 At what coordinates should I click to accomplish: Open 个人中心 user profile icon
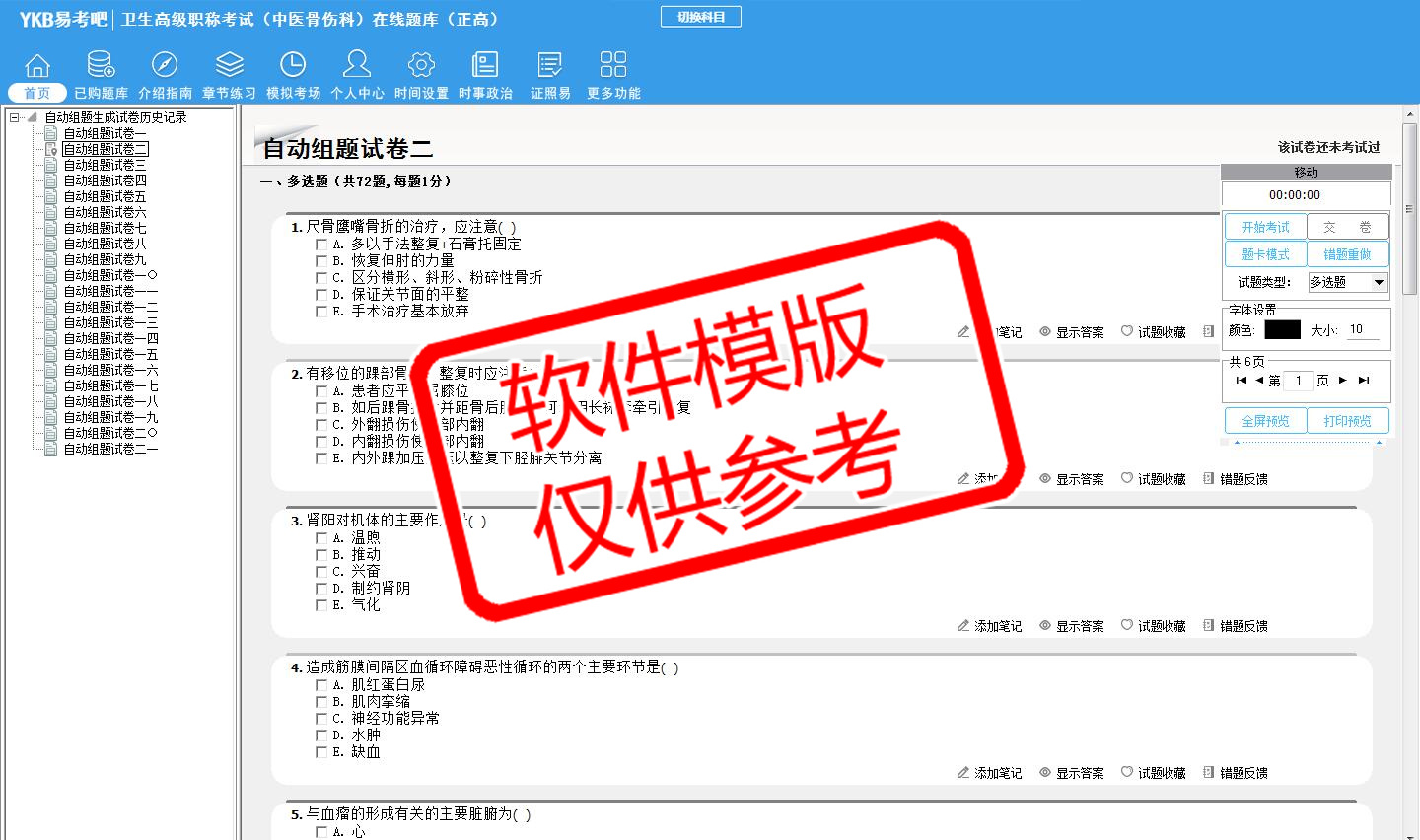pyautogui.click(x=357, y=66)
